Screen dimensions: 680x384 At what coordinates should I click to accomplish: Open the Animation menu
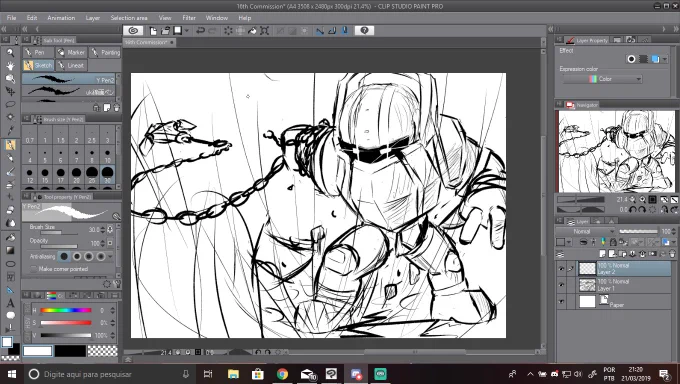click(x=61, y=18)
